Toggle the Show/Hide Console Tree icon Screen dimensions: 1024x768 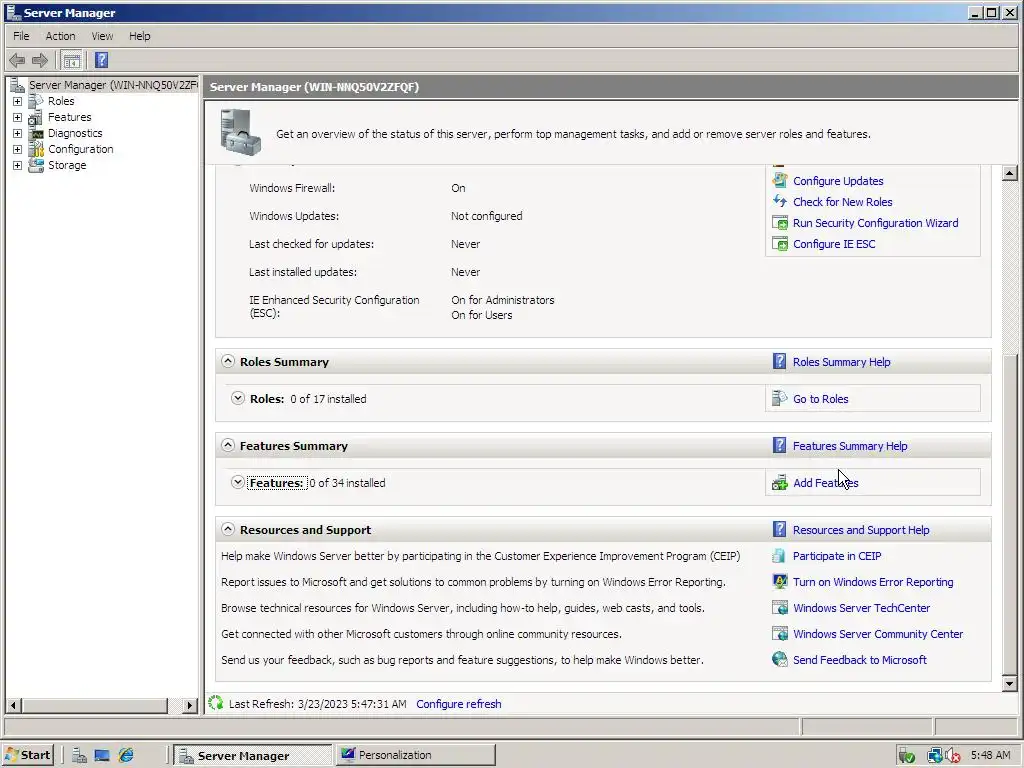tap(72, 61)
